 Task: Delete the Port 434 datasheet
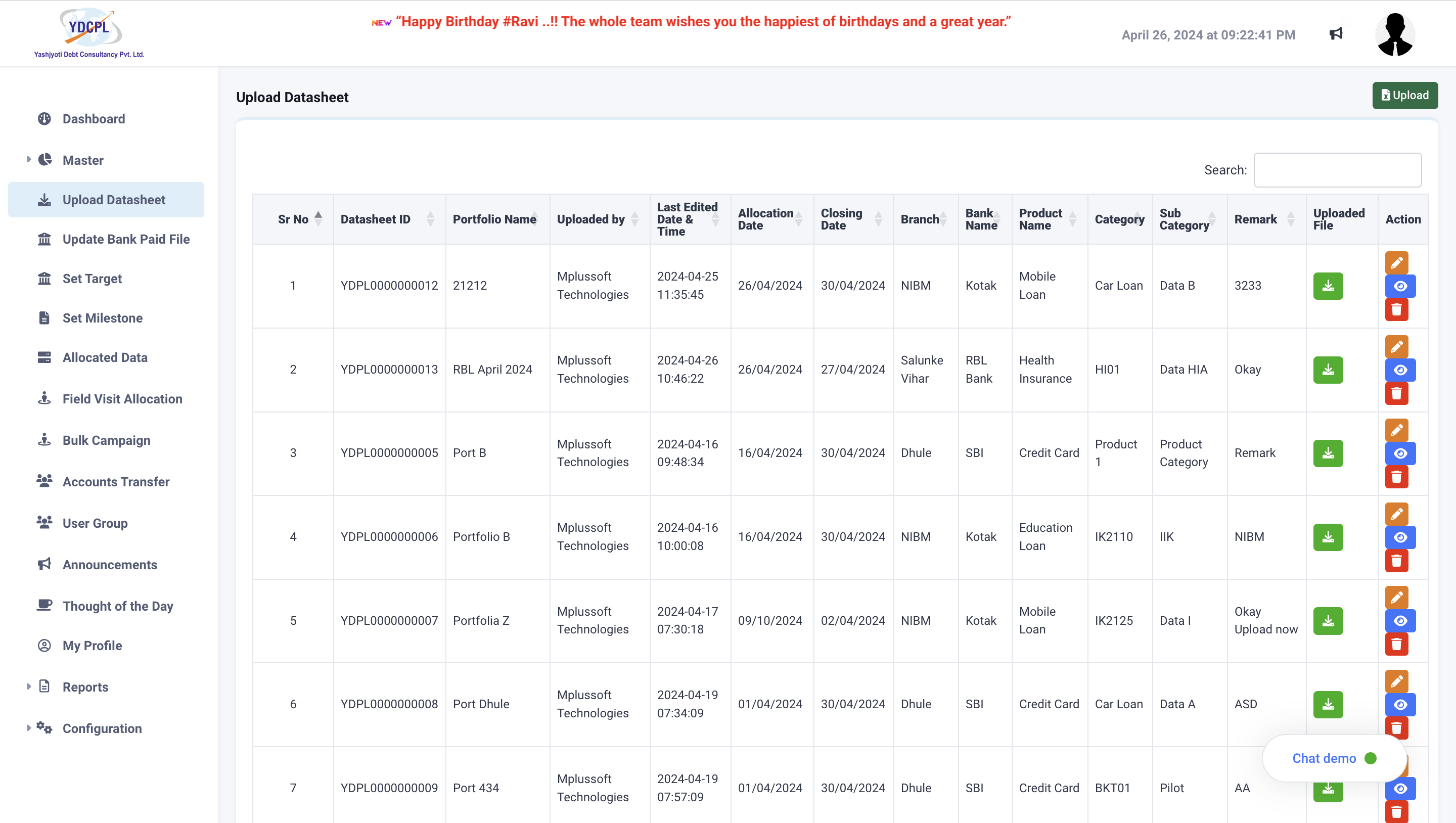tap(1396, 811)
